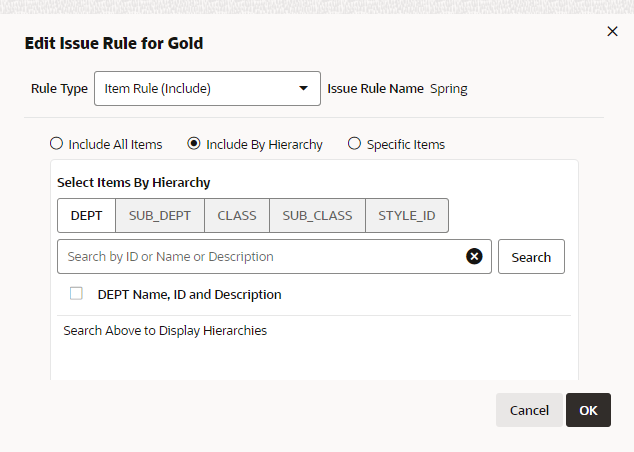This screenshot has height=452, width=634.
Task: Open the SUB_DEPT hierarchy tab
Action: point(160,215)
